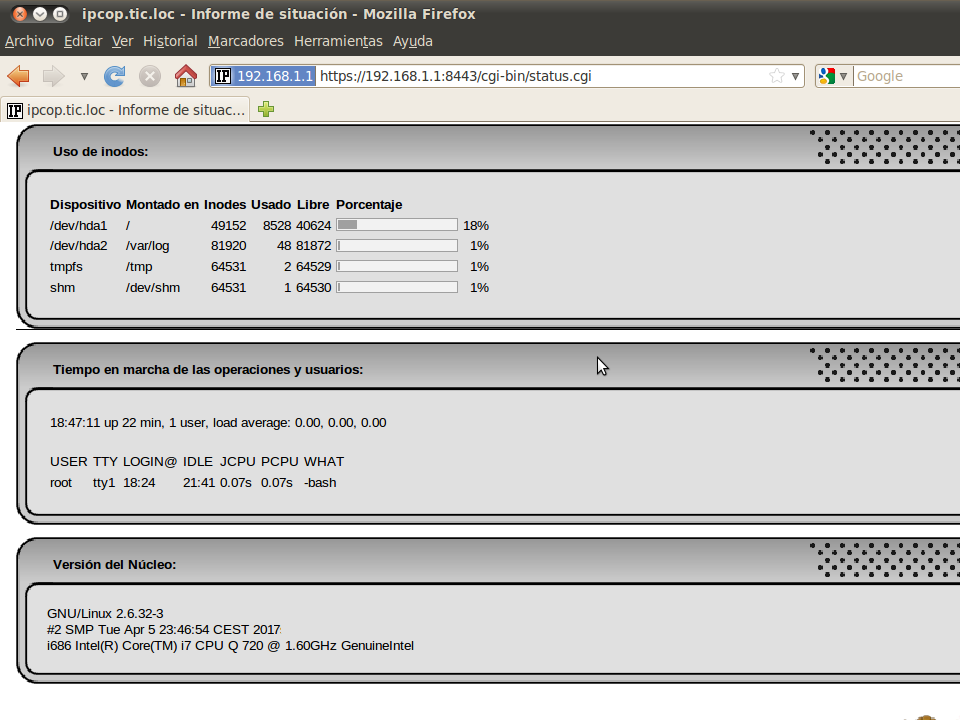Image resolution: width=960 pixels, height=720 pixels.
Task: Click inside the Google search field
Action: point(905,76)
